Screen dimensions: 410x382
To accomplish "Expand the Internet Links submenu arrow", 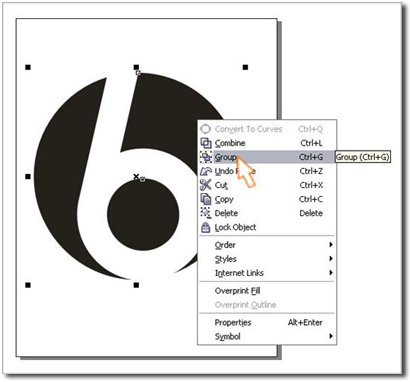I will (x=331, y=273).
